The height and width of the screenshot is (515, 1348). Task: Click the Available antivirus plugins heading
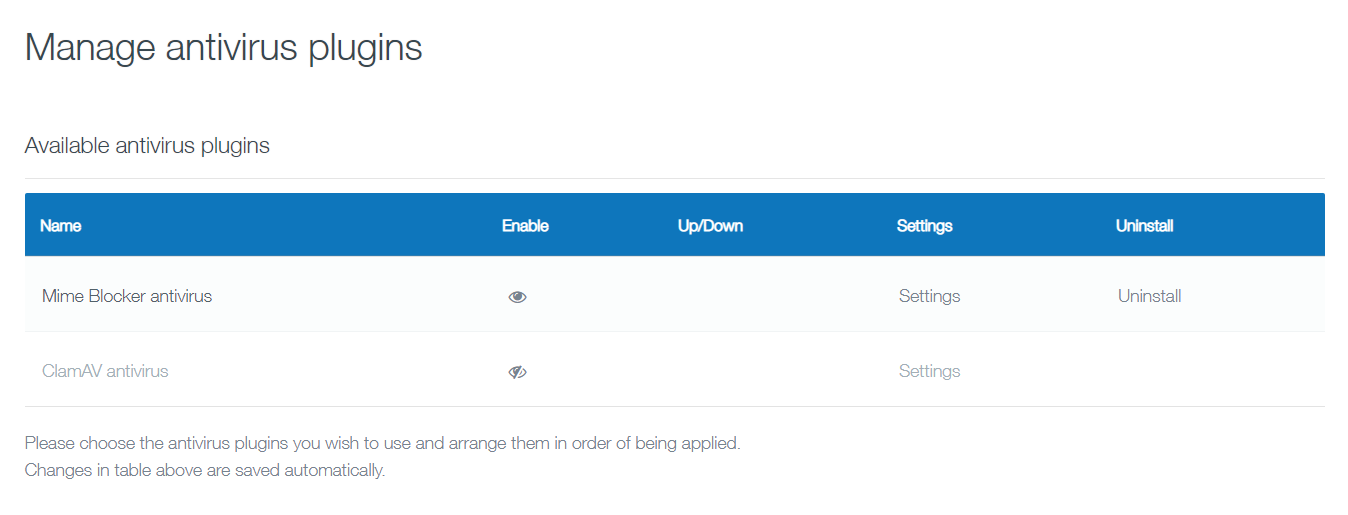tap(147, 146)
